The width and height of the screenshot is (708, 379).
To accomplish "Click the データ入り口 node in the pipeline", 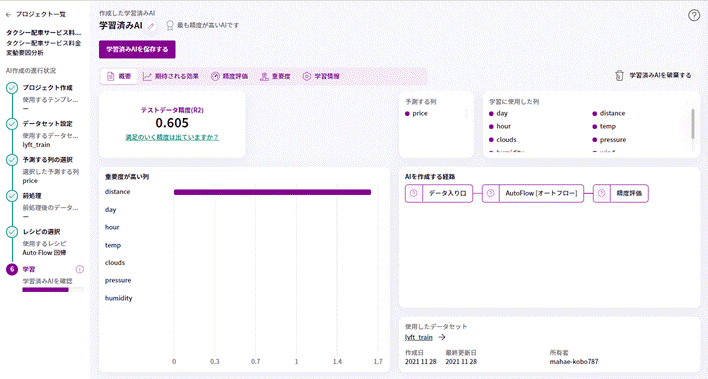I will tap(439, 193).
